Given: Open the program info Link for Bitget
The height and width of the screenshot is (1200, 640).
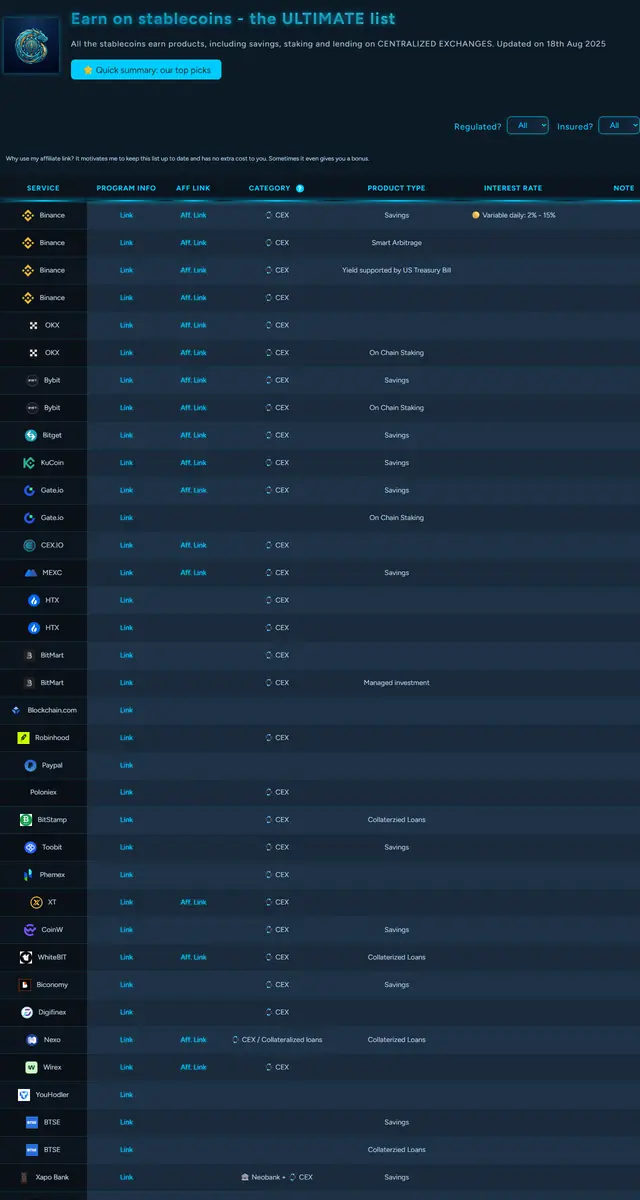Looking at the screenshot, I should (x=126, y=435).
